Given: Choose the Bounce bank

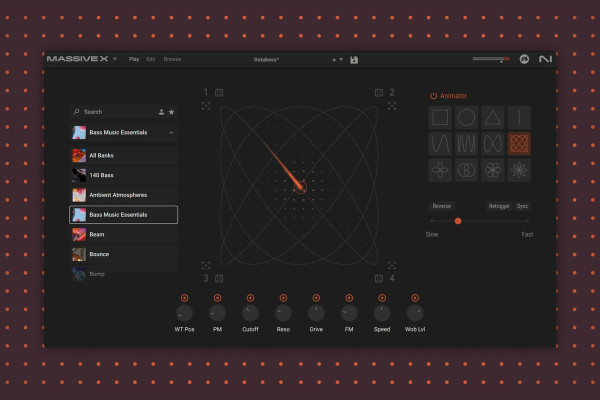Looking at the screenshot, I should click(124, 254).
